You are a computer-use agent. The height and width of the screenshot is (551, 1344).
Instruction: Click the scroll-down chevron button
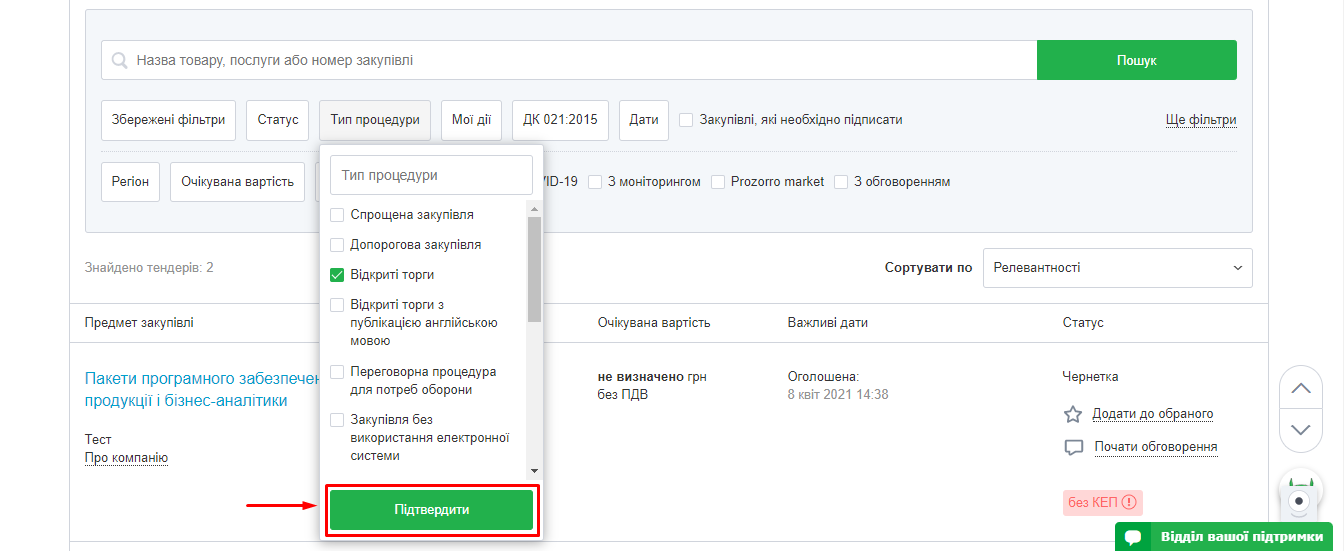(1300, 429)
